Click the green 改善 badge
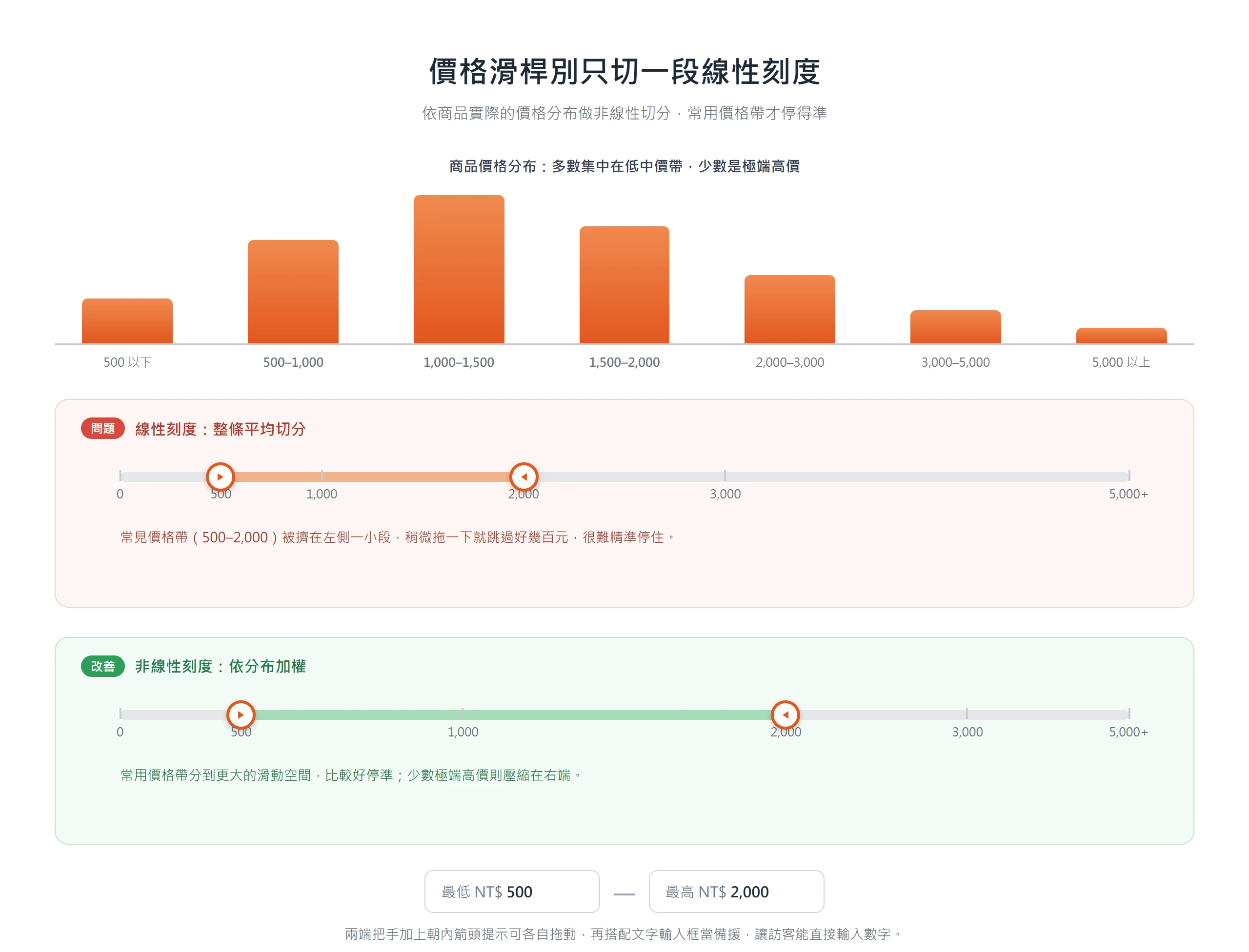 coord(102,666)
